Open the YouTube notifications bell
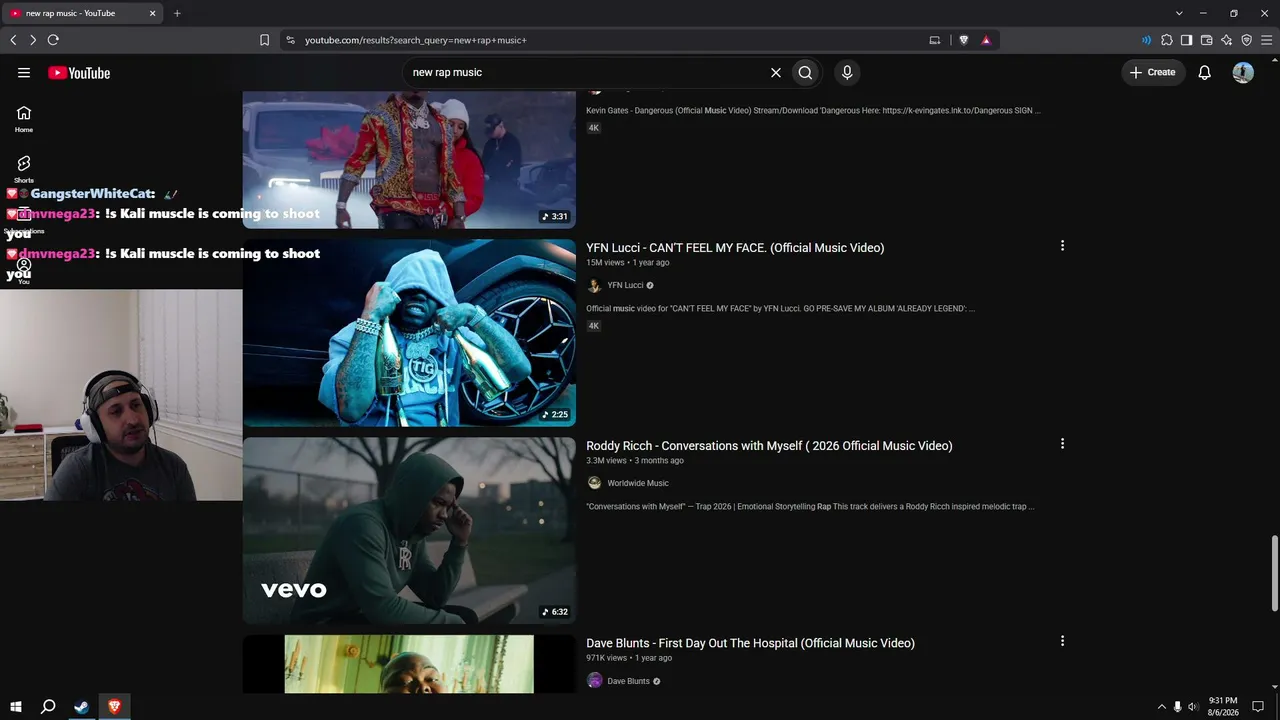1280x720 pixels. click(x=1205, y=72)
